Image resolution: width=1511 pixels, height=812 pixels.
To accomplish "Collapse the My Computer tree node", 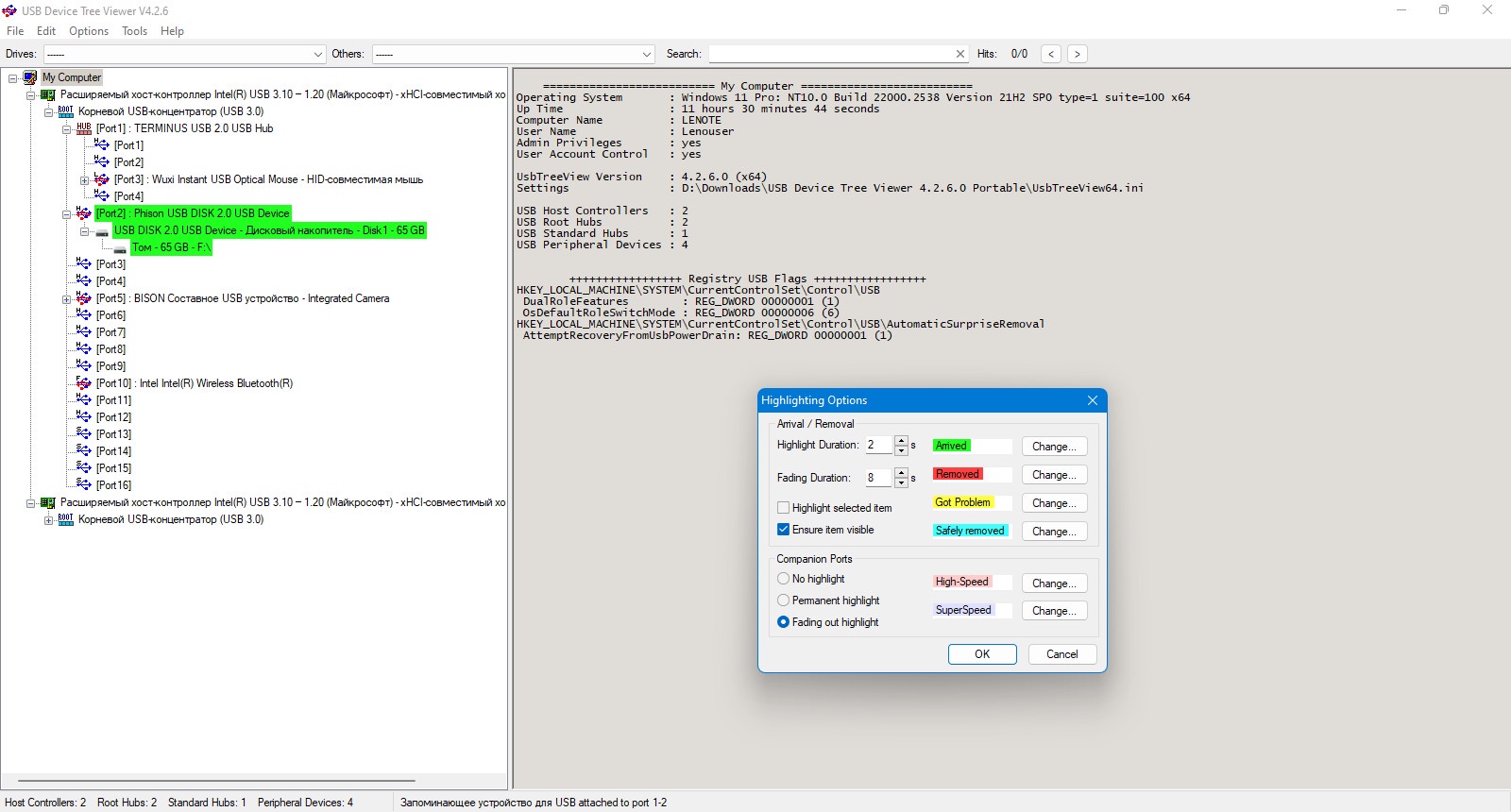I will coord(13,78).
